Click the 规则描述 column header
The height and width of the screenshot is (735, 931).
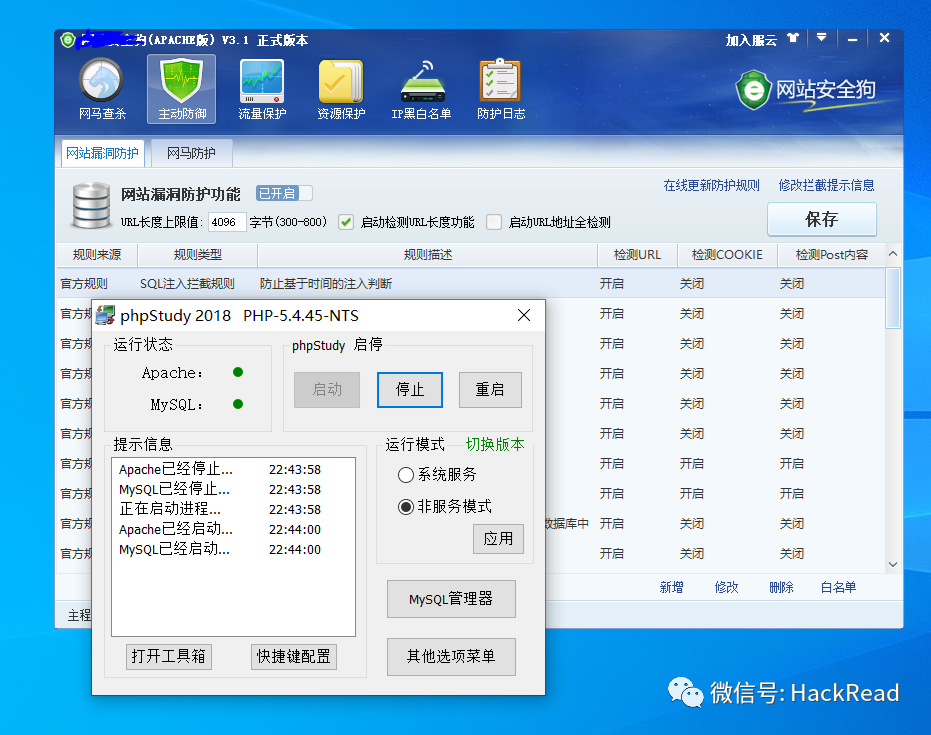click(x=428, y=255)
